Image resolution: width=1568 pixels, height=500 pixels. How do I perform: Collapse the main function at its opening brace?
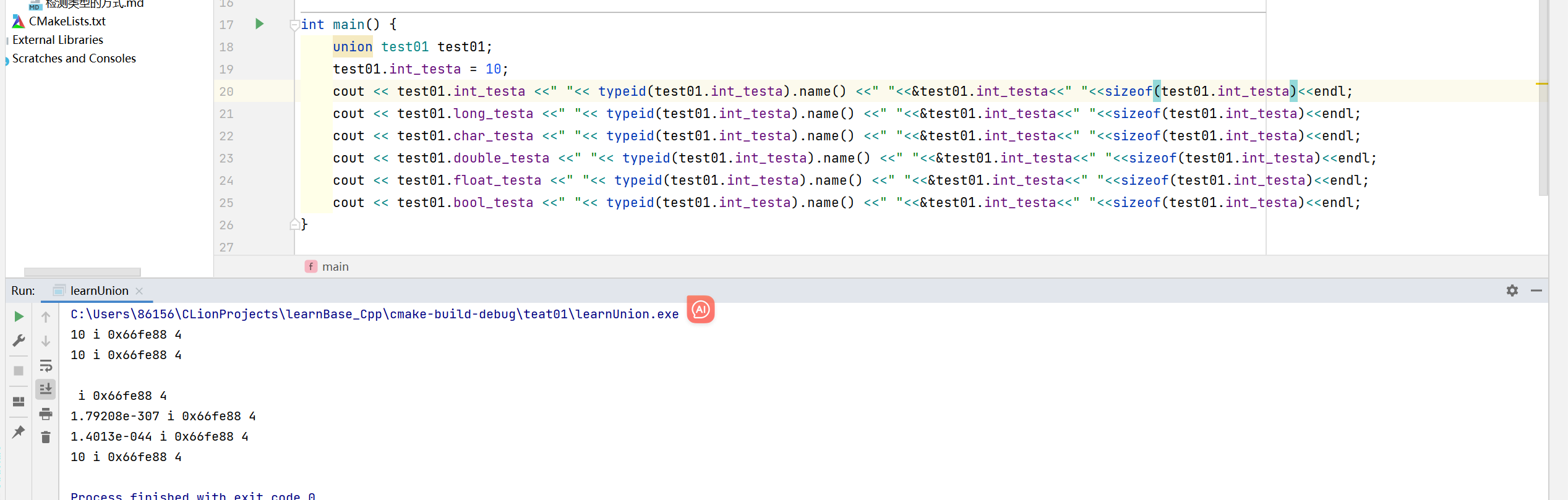click(x=294, y=25)
